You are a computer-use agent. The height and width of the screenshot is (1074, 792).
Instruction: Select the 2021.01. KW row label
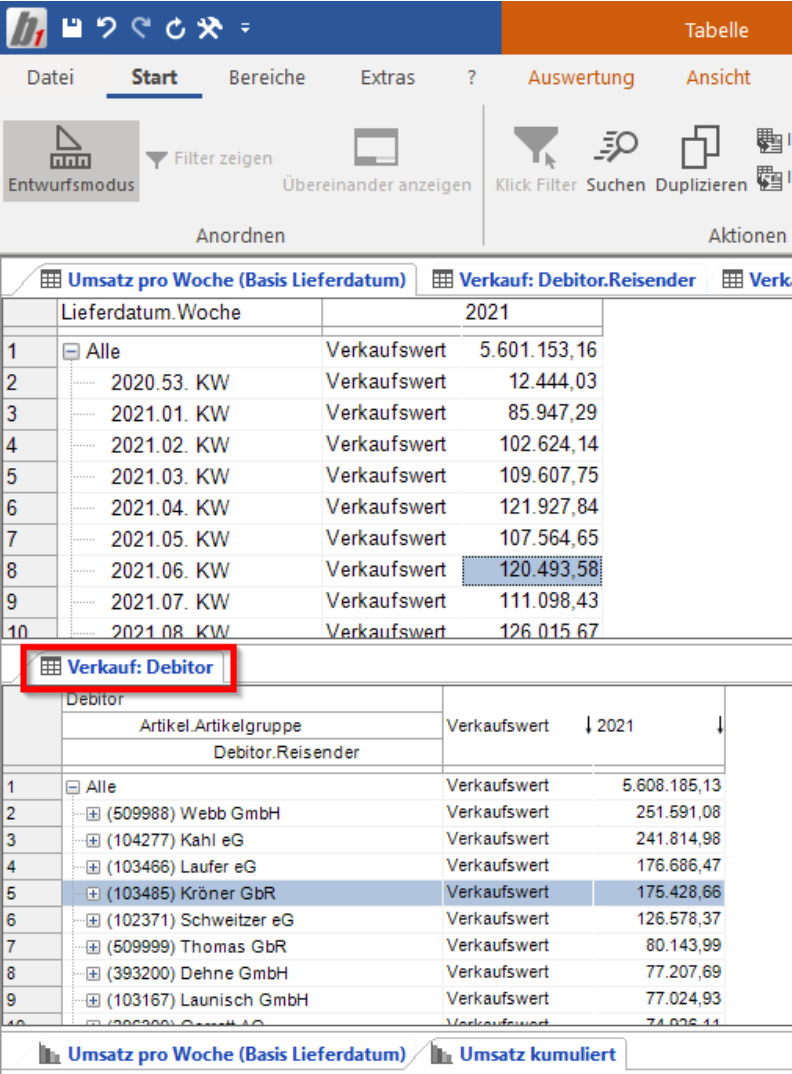tap(170, 414)
